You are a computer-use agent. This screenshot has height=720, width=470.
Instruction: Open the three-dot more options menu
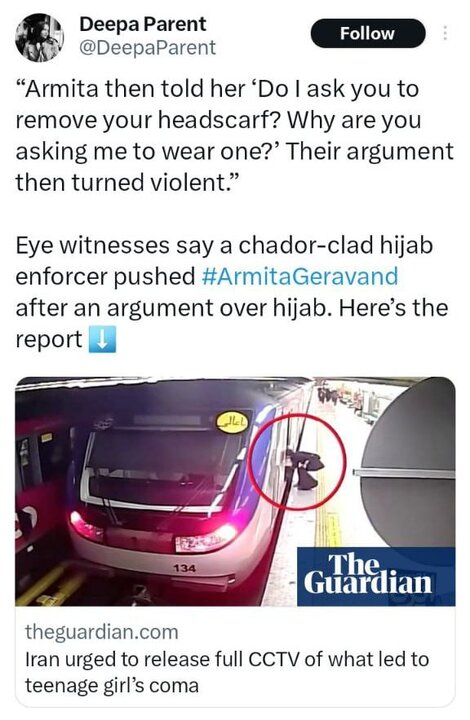click(444, 34)
